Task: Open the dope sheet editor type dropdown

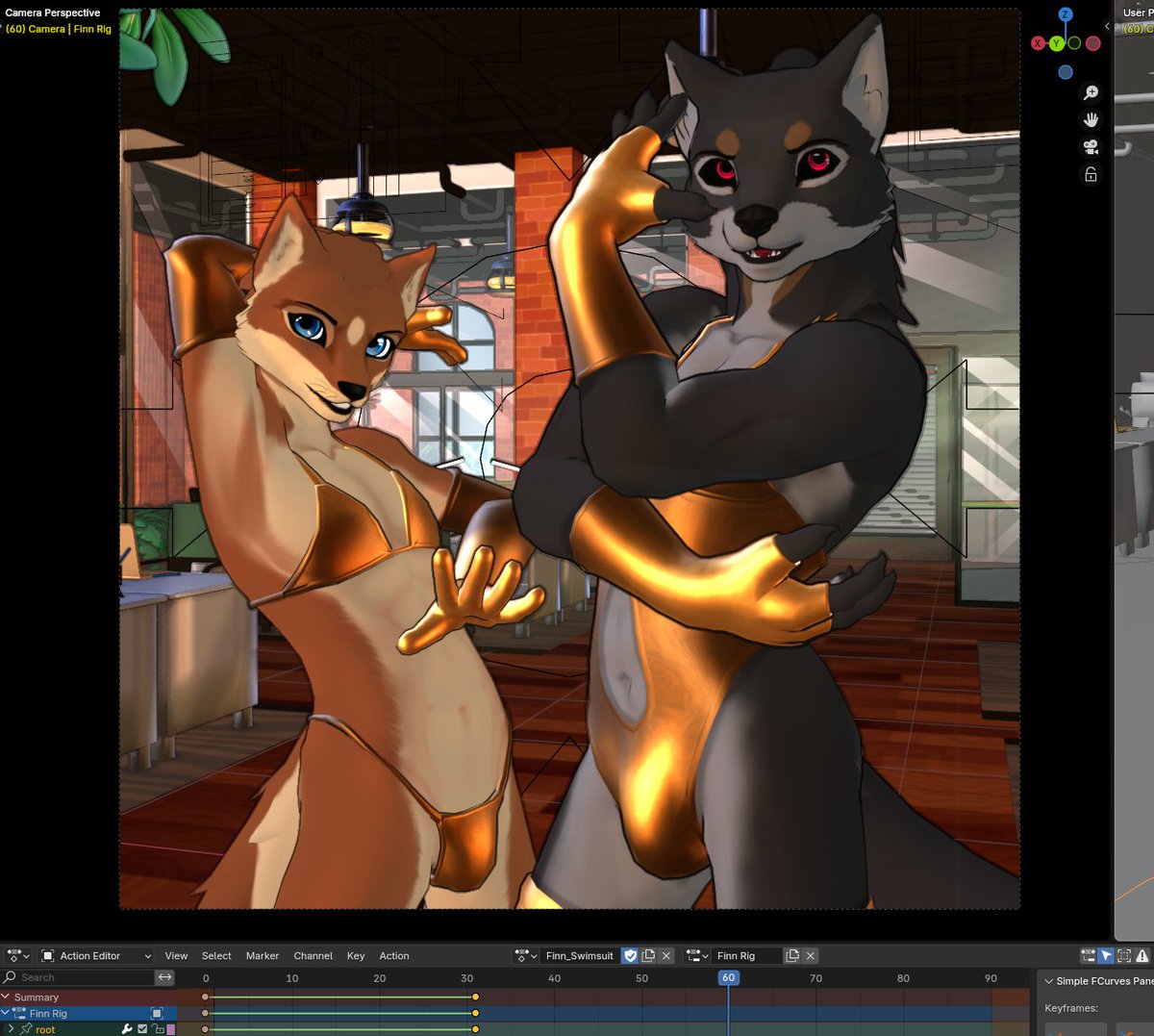Action: [x=18, y=955]
